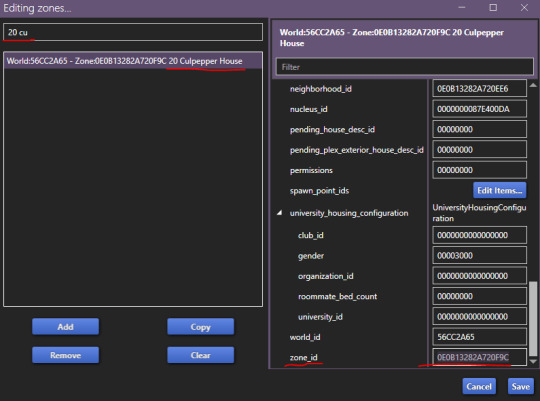This screenshot has width=540, height=401.
Task: Click the scrollbar up arrow
Action: [533, 85]
